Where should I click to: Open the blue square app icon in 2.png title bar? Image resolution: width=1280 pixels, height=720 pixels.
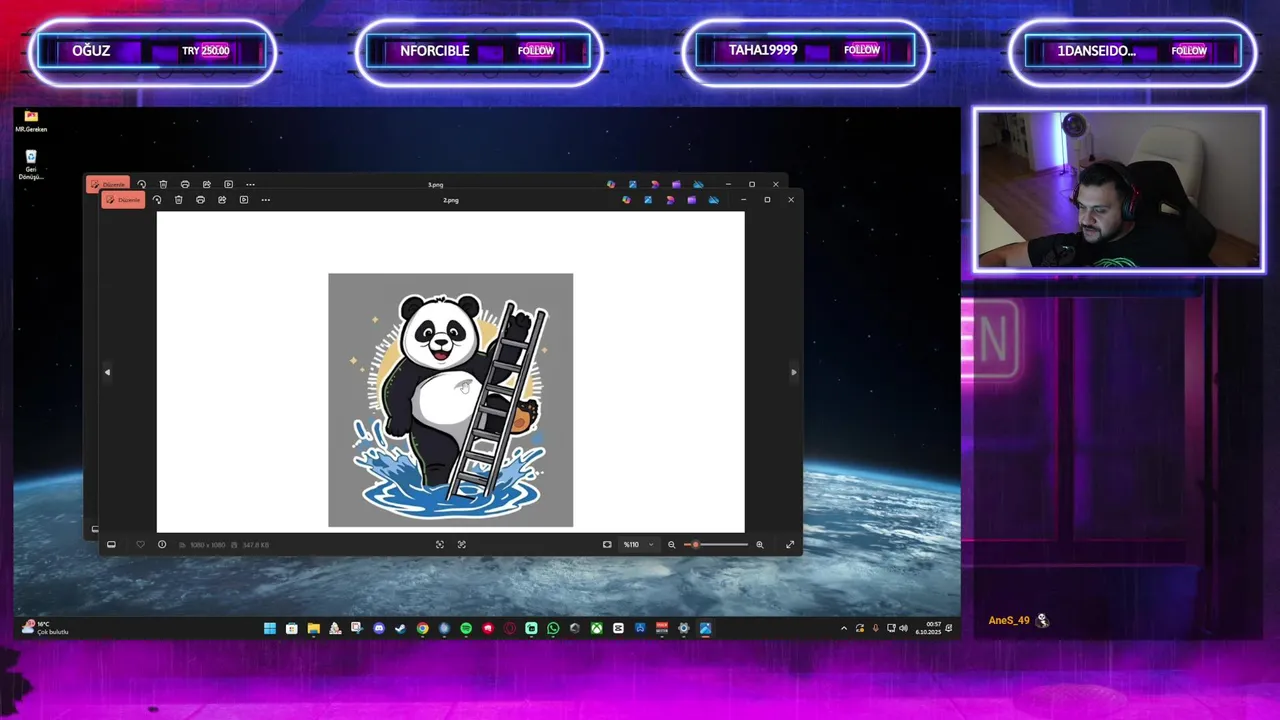pyautogui.click(x=648, y=200)
